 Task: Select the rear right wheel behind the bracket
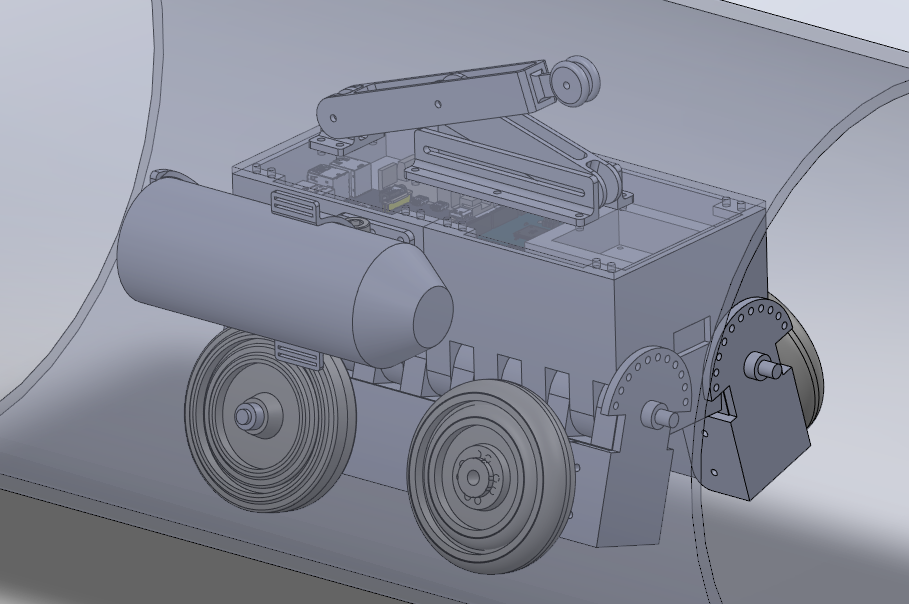[806, 368]
